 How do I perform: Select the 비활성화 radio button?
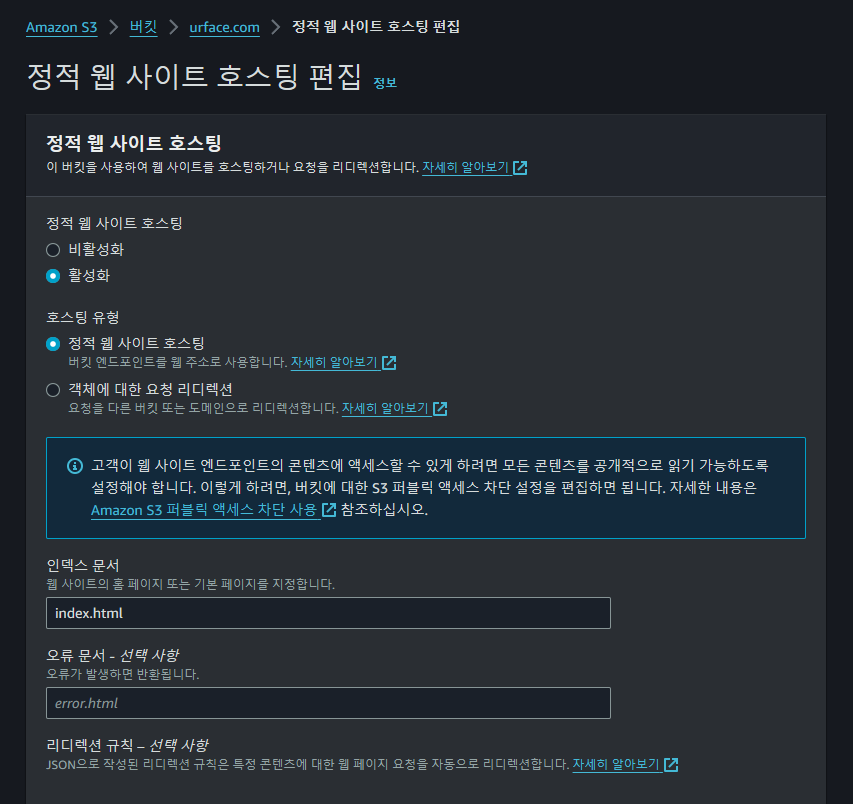pyautogui.click(x=53, y=250)
